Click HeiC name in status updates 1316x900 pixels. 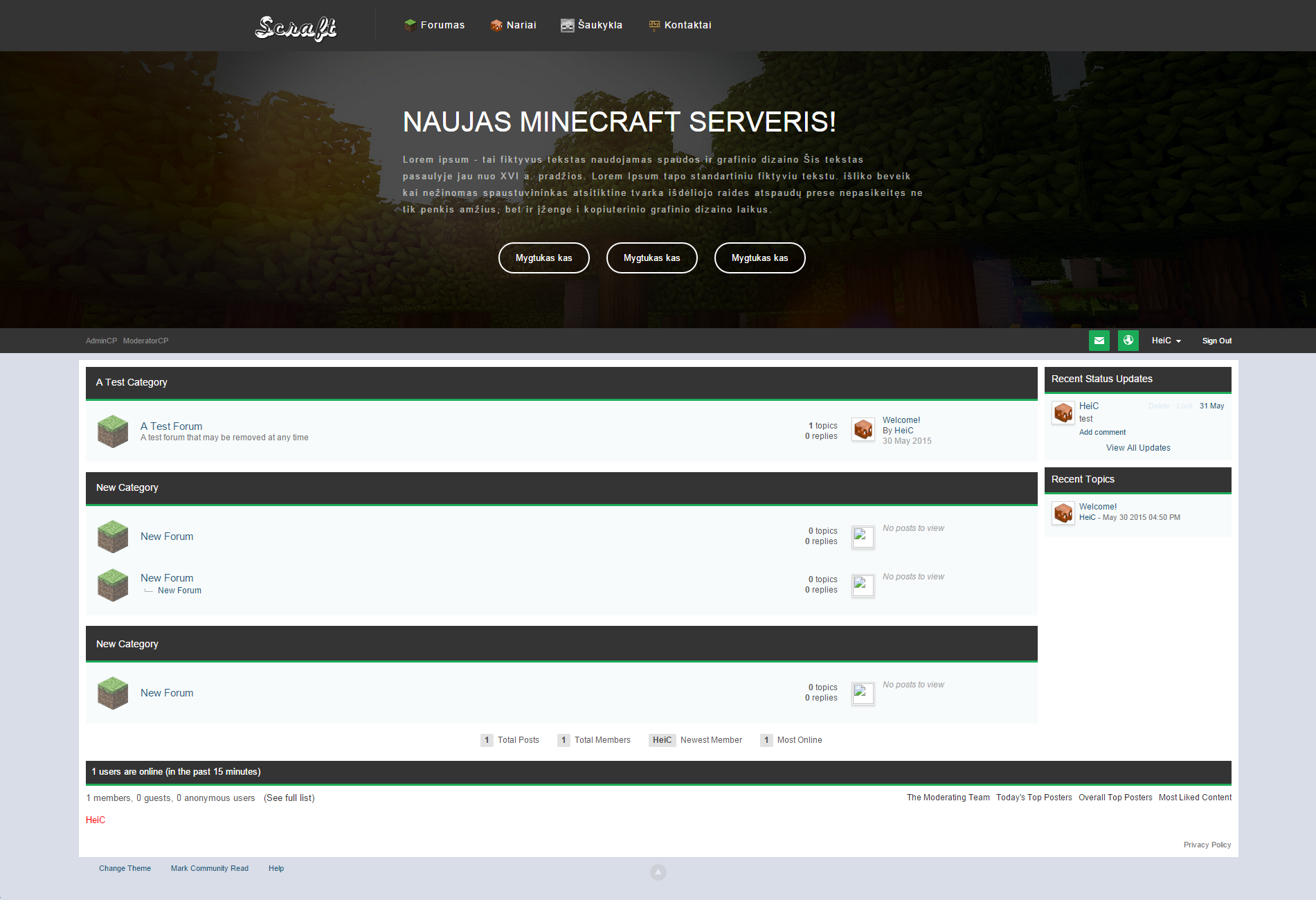(1089, 406)
